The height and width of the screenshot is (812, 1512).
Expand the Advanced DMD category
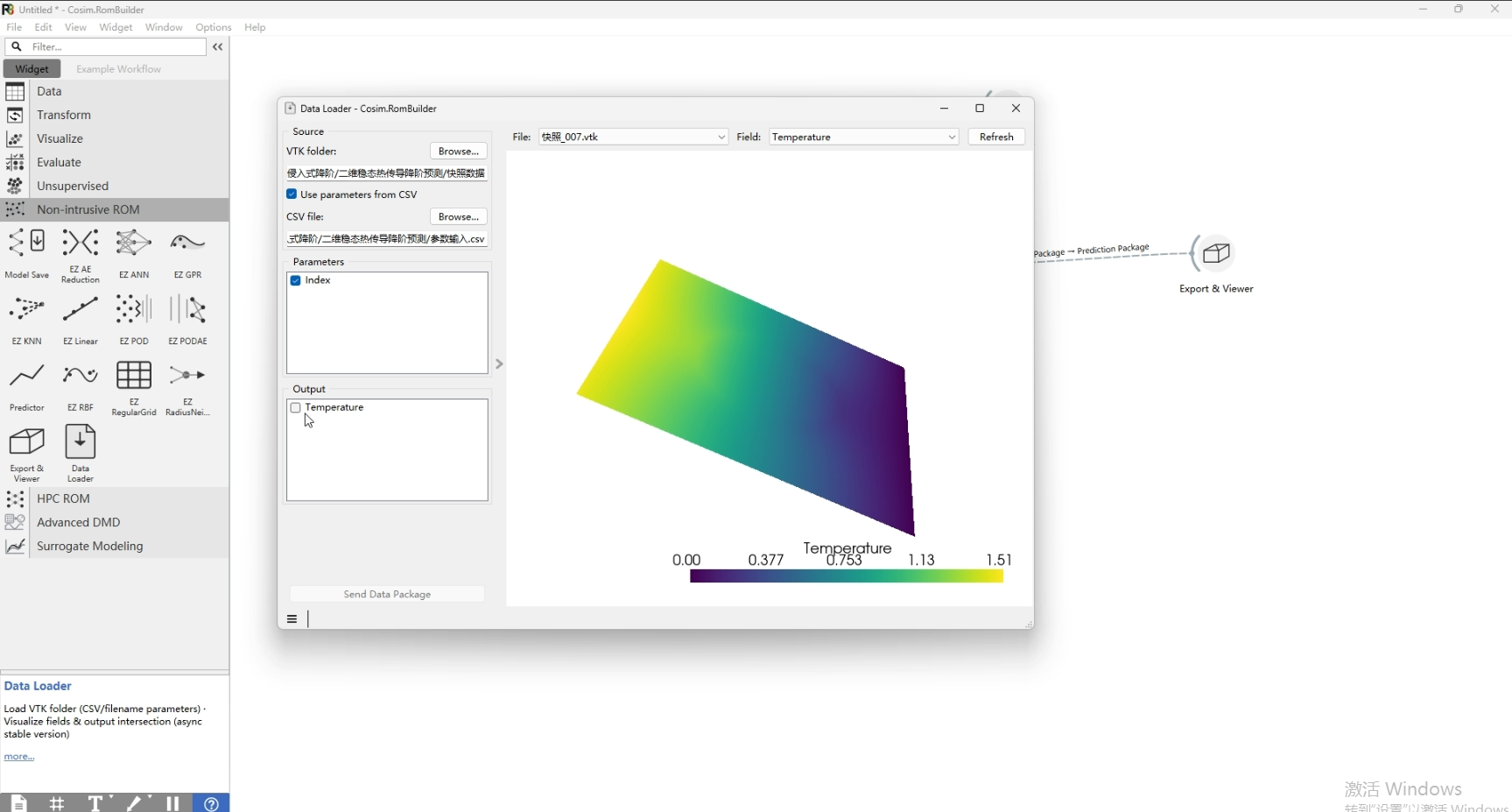pos(115,522)
